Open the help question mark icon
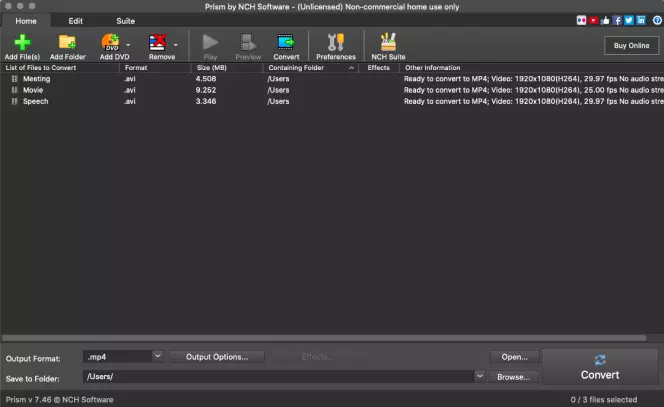Viewport: 664px width, 407px height. [657, 20]
